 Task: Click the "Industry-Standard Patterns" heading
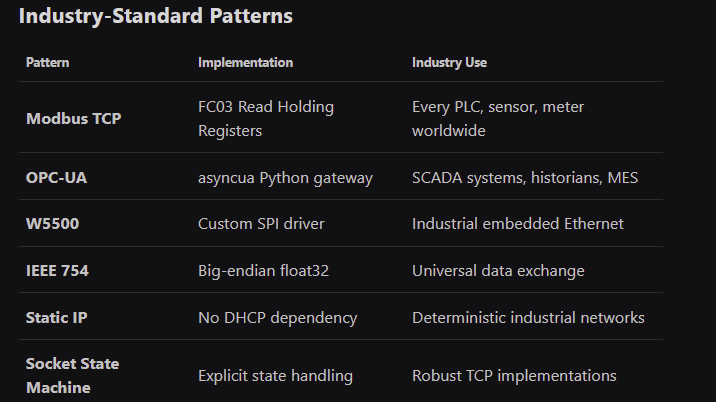click(x=156, y=17)
